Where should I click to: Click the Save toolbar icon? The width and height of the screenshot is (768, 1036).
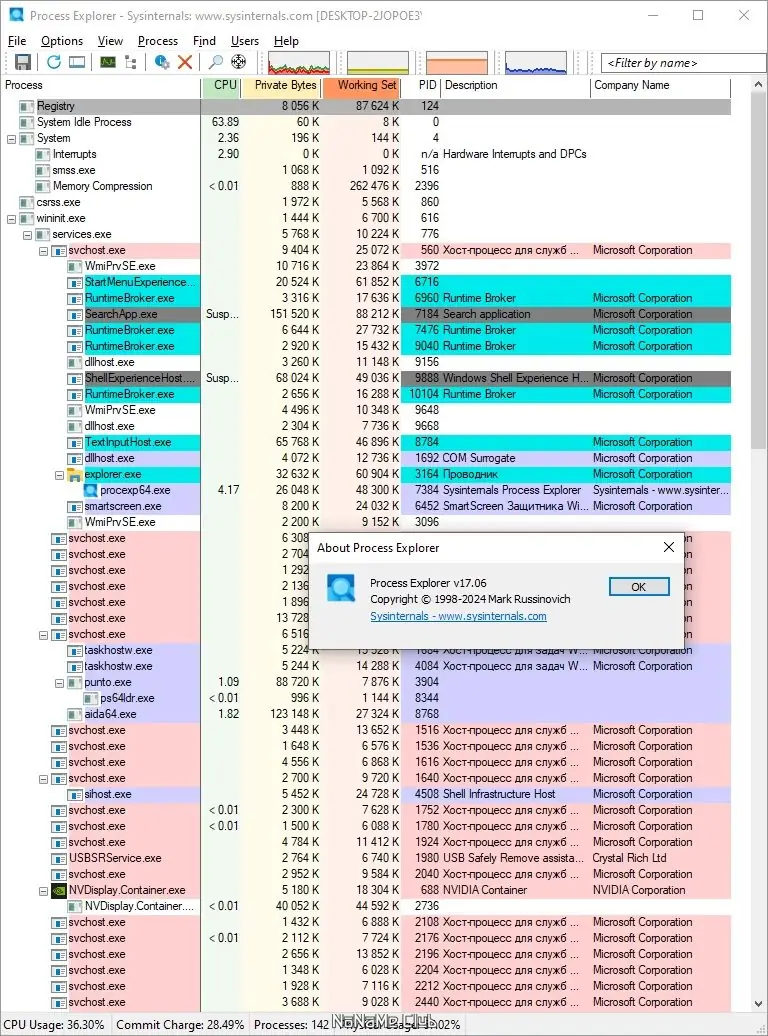(23, 62)
